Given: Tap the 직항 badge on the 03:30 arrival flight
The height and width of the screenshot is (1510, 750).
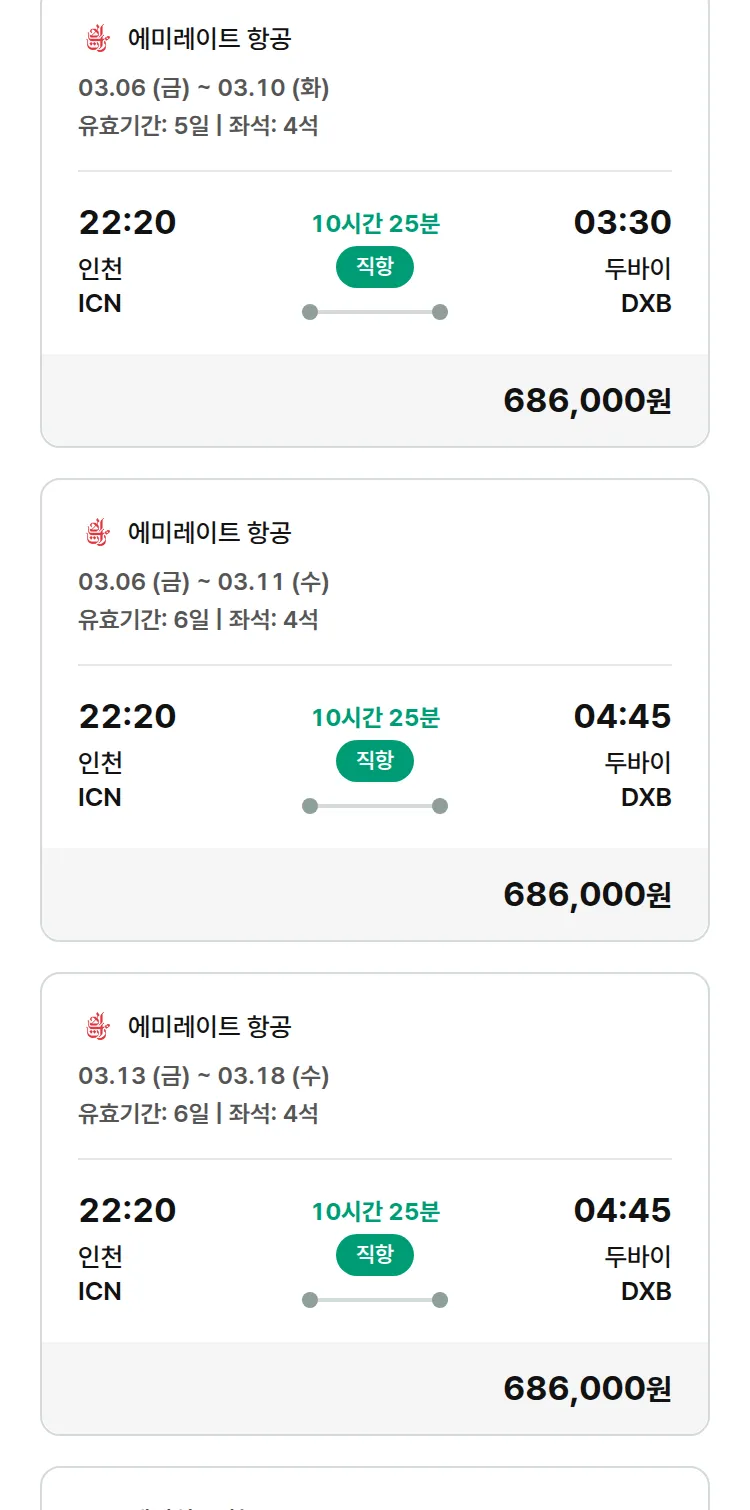Looking at the screenshot, I should point(375,267).
